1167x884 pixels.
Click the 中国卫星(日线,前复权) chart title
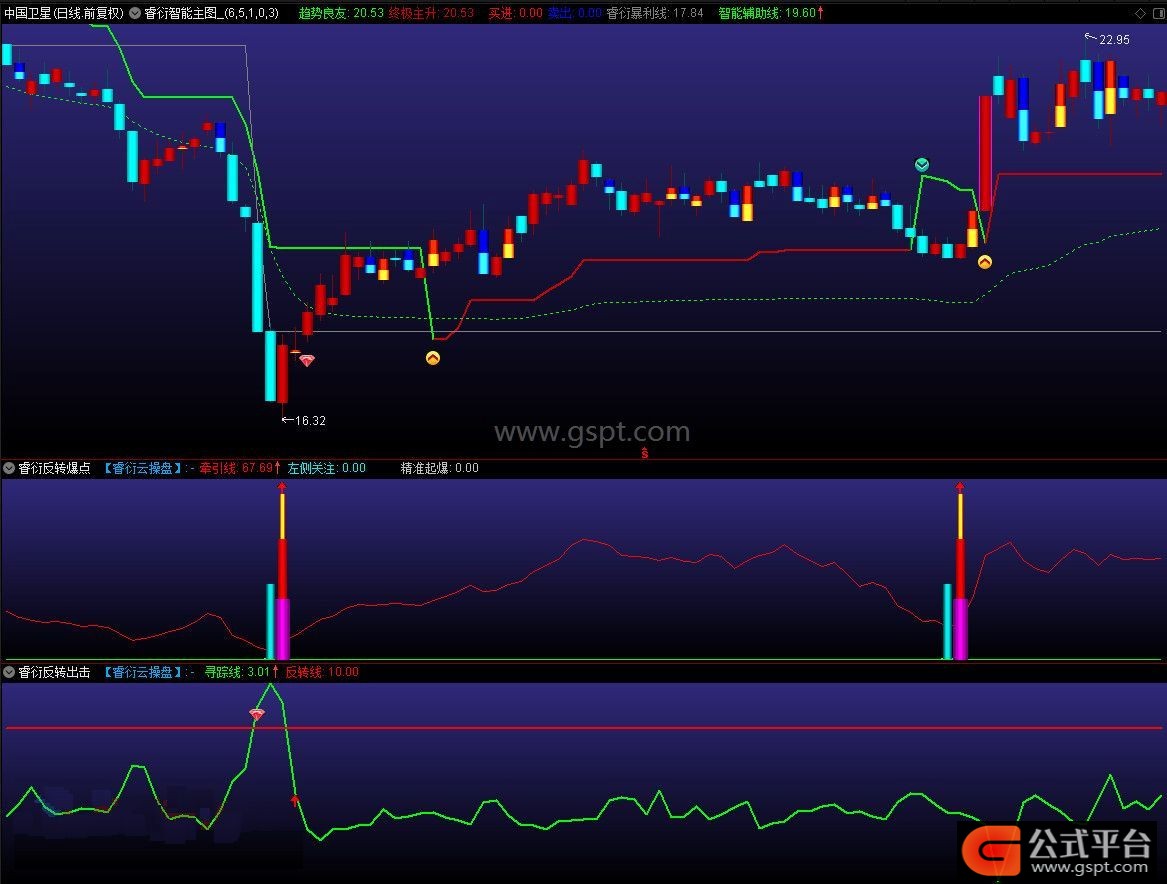point(64,13)
